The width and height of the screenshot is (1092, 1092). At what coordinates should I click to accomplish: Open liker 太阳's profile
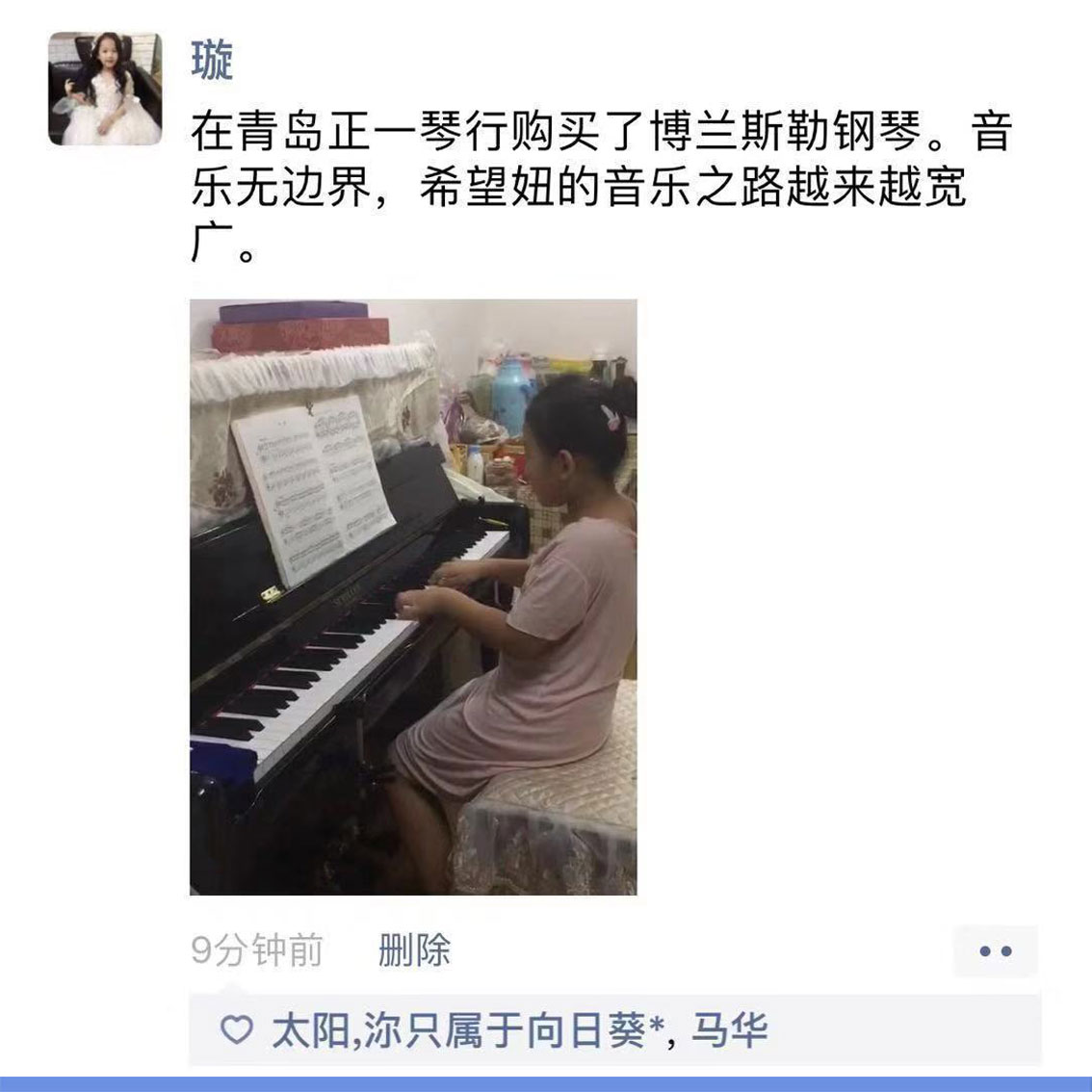pos(310,1030)
